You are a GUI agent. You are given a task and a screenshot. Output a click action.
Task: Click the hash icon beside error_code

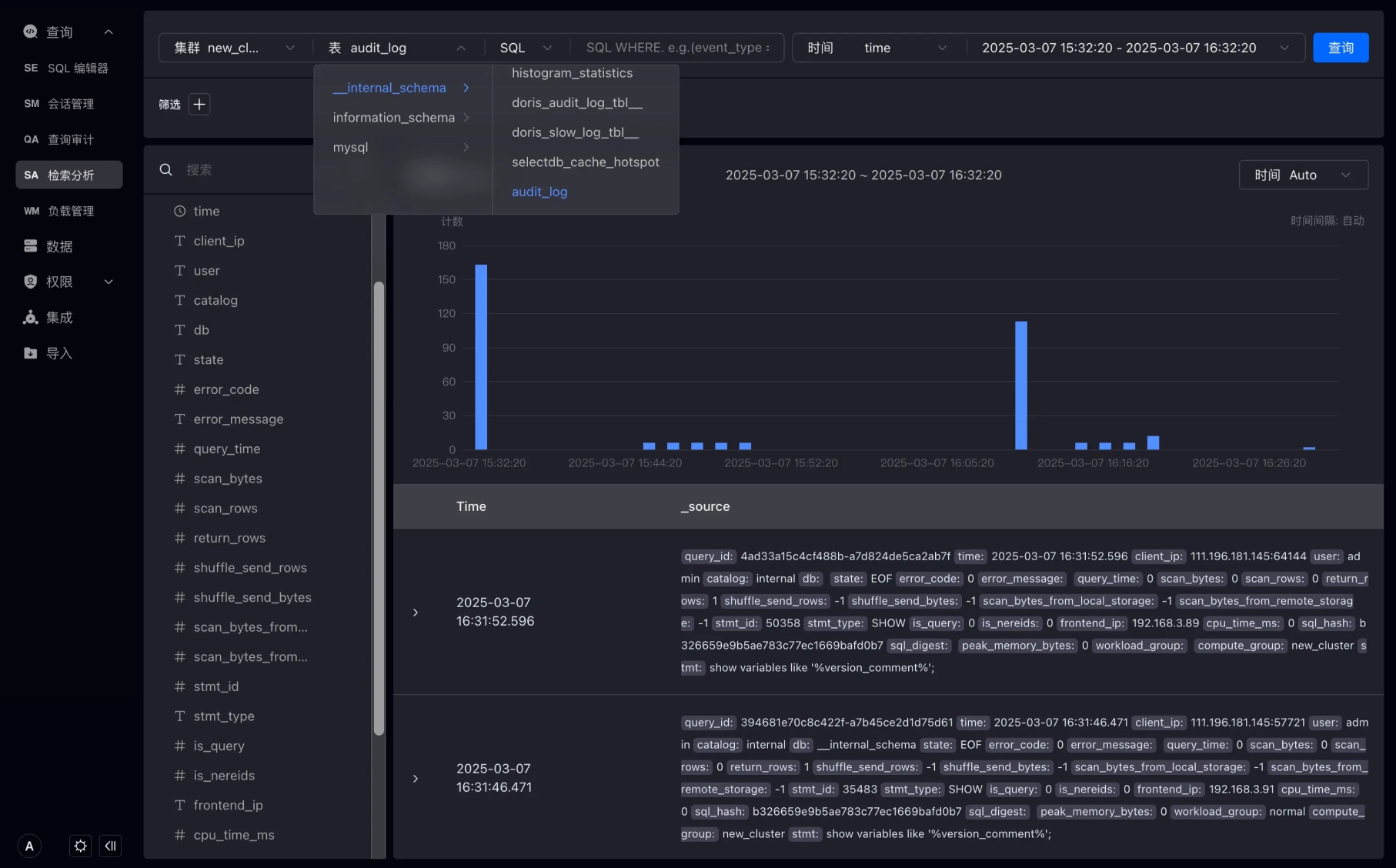(x=179, y=389)
